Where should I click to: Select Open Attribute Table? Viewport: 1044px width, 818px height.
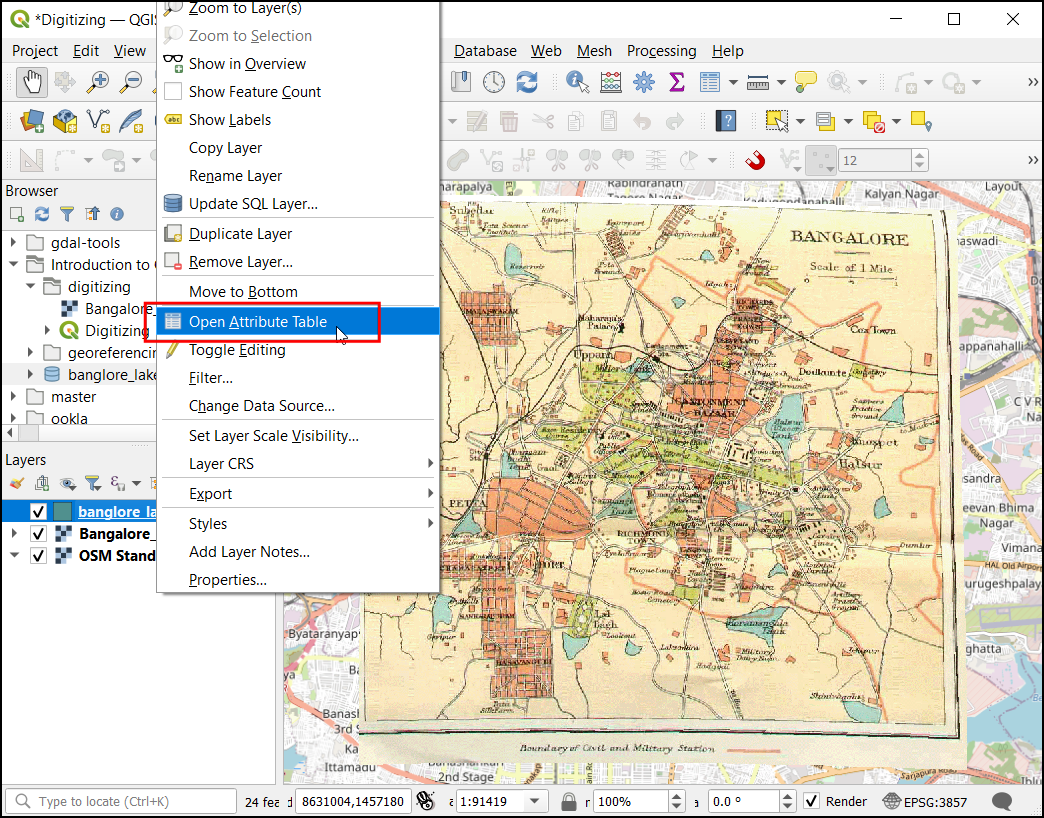pos(298,321)
